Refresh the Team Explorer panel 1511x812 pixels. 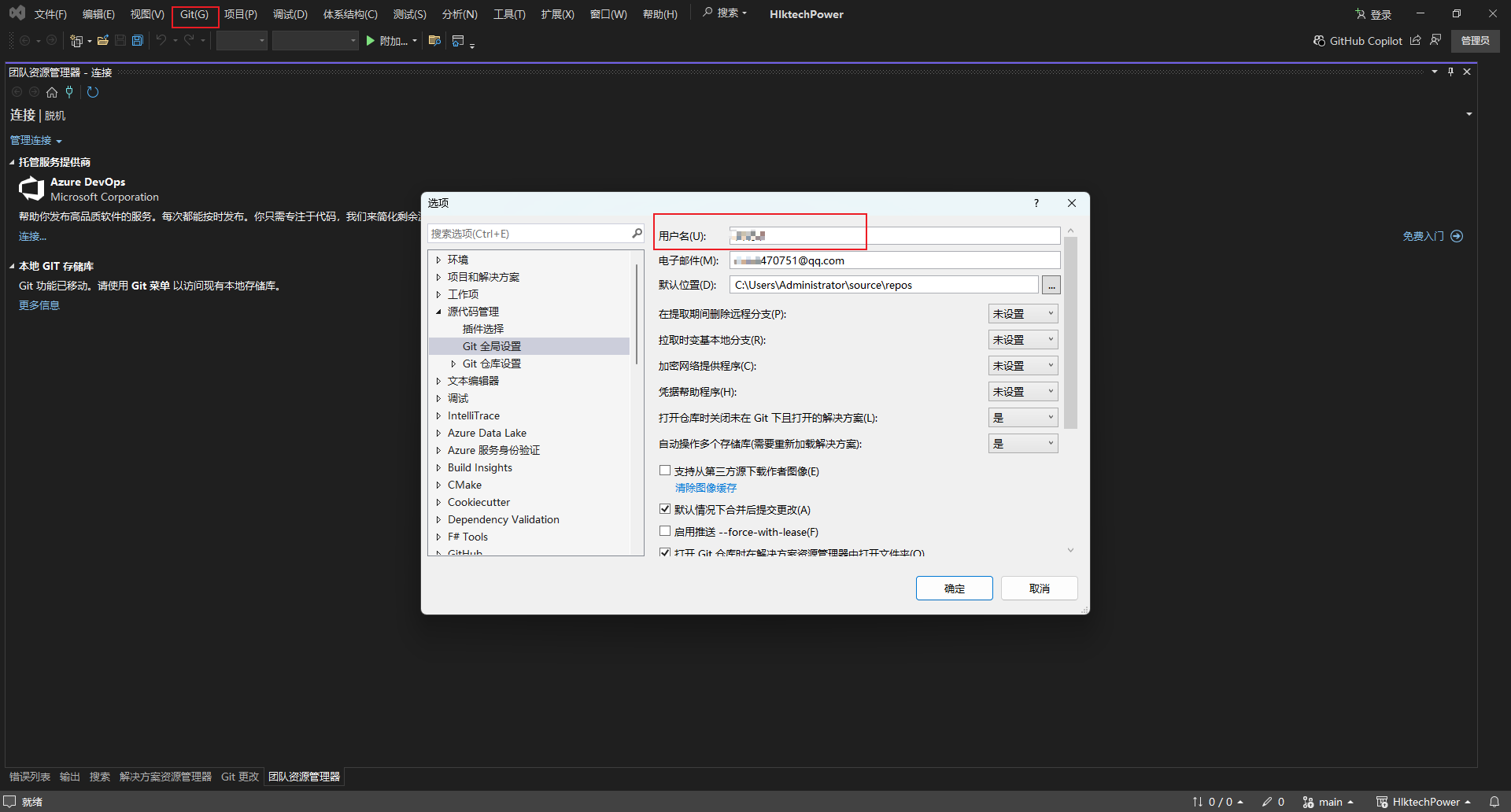pos(93,92)
